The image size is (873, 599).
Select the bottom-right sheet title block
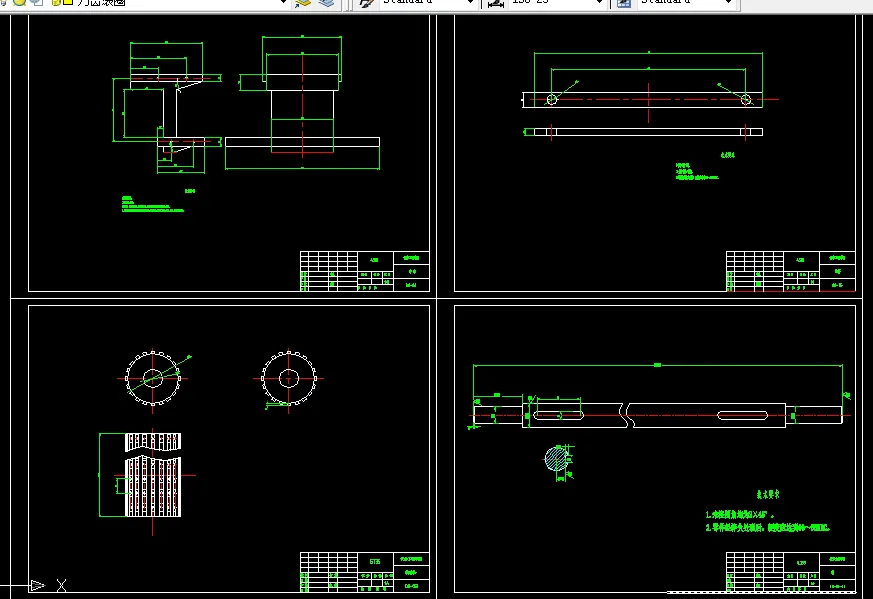click(791, 572)
